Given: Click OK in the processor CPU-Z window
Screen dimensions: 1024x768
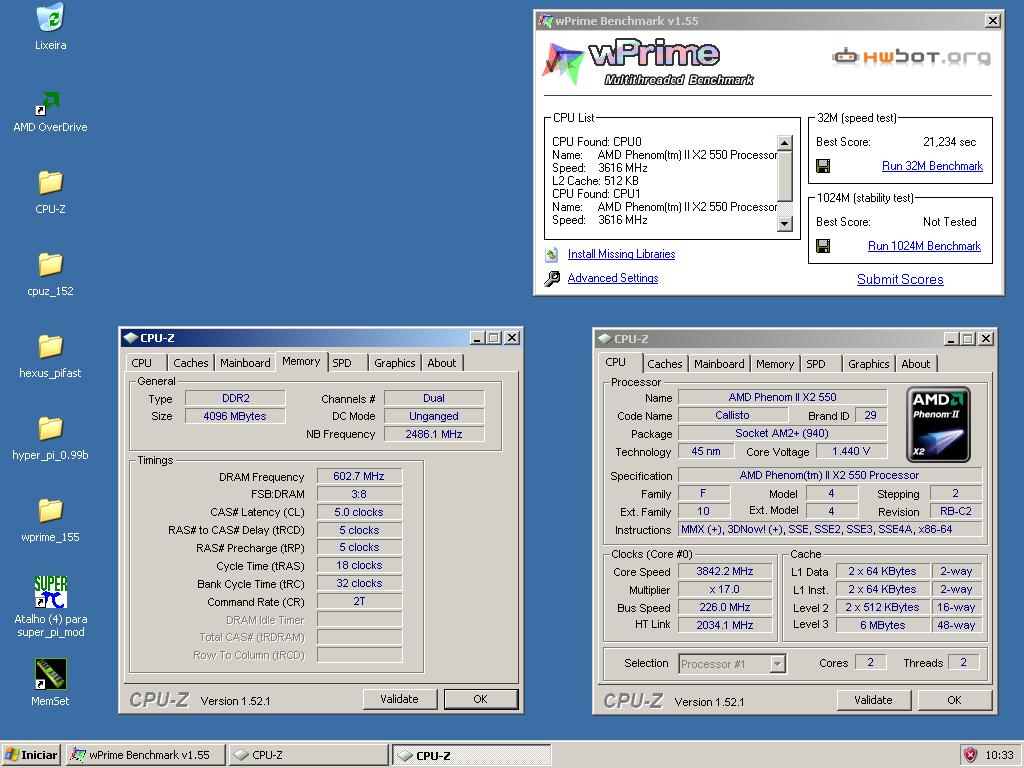Looking at the screenshot, I should 955,700.
